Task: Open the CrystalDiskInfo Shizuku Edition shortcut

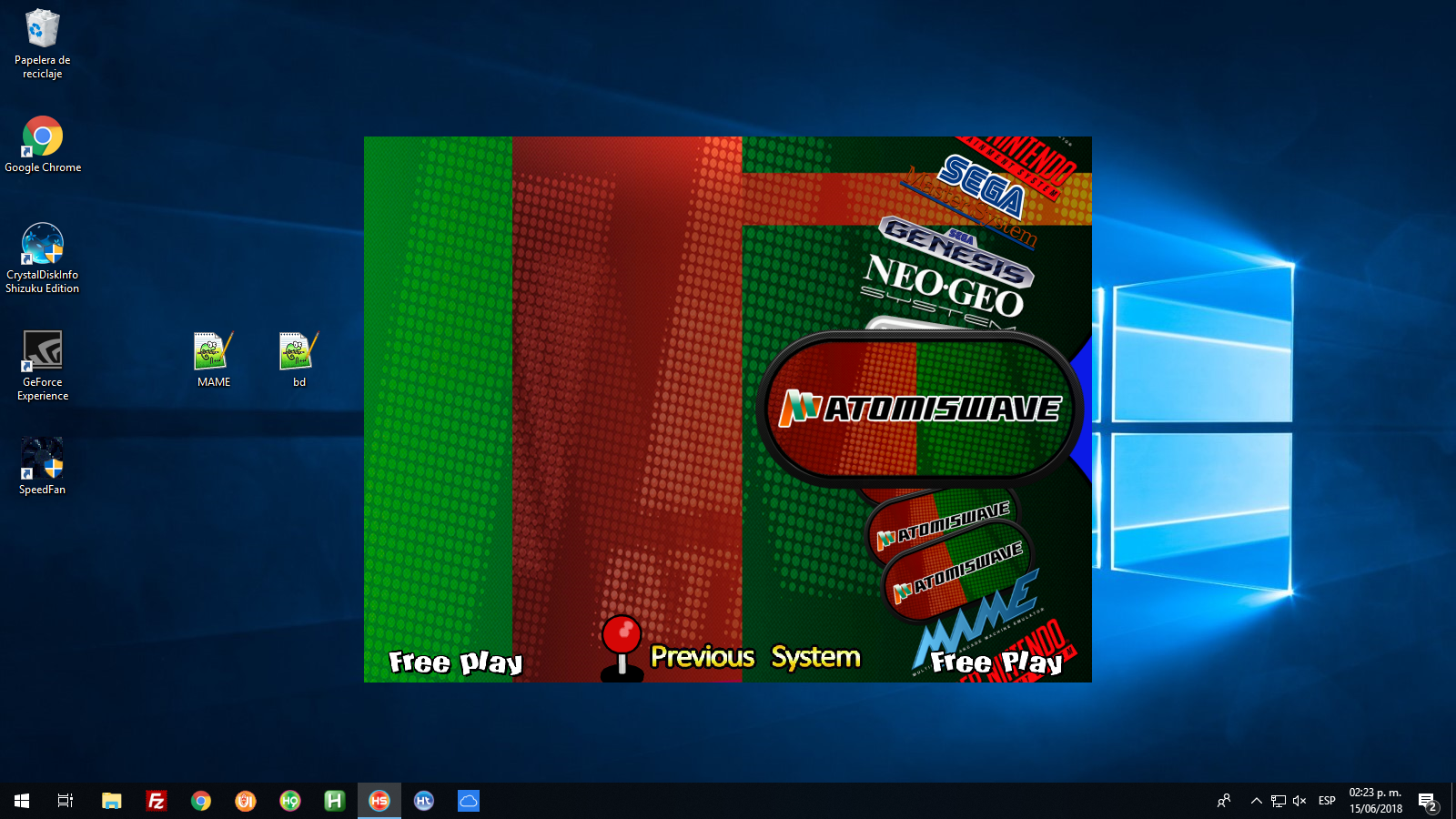Action: click(x=42, y=258)
